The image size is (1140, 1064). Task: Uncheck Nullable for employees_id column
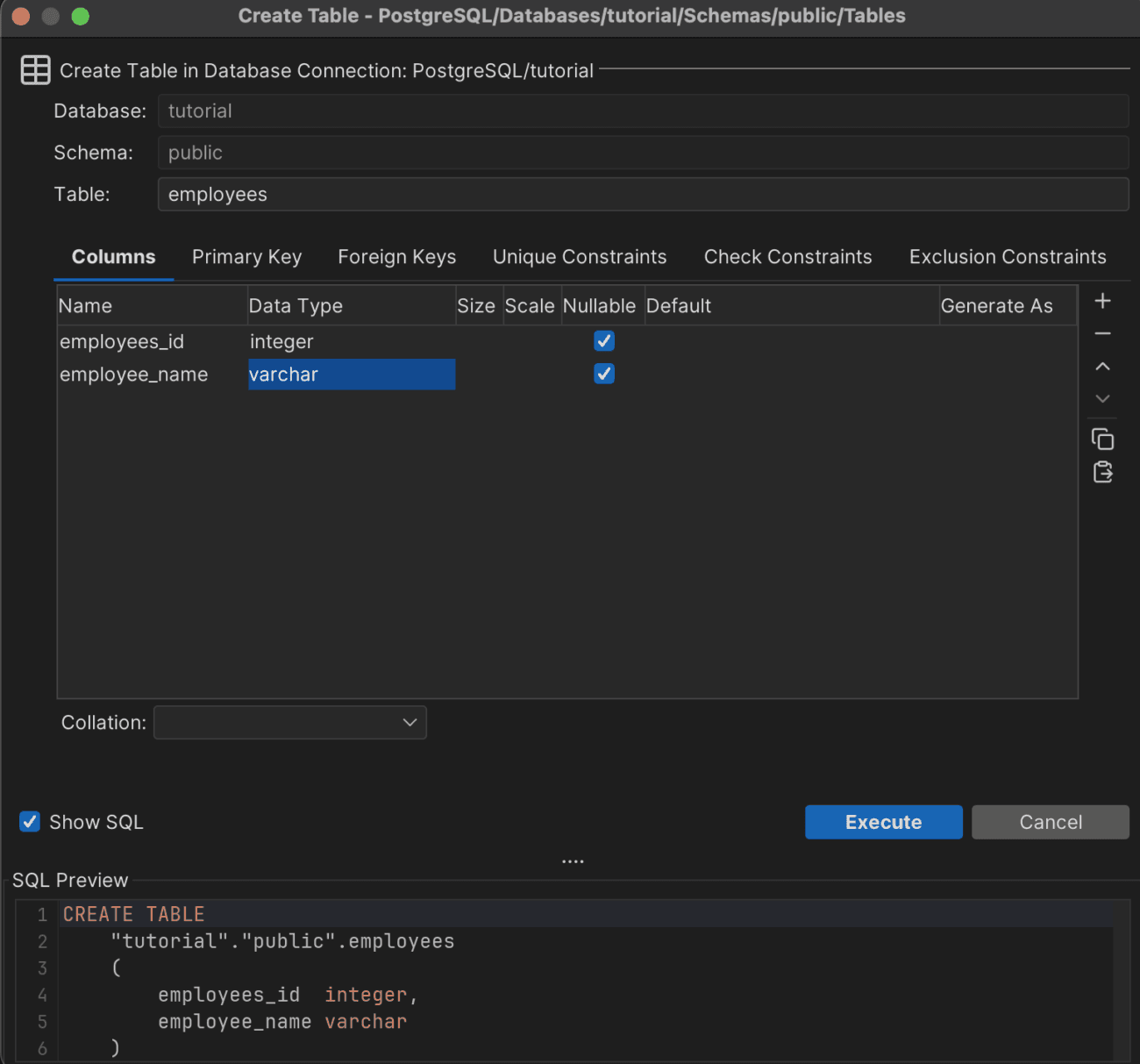click(x=603, y=340)
